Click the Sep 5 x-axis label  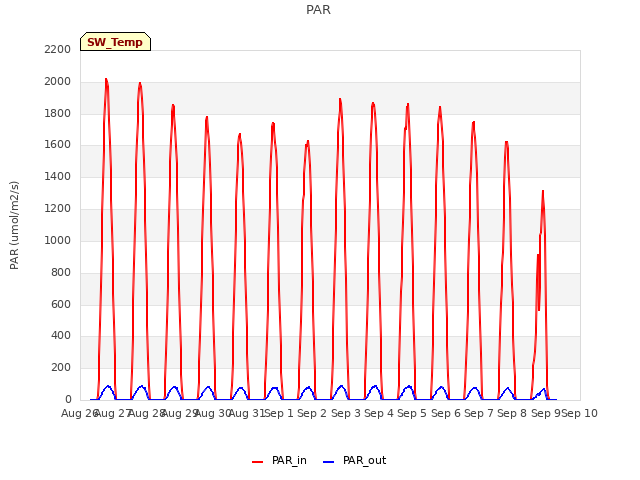[412, 413]
